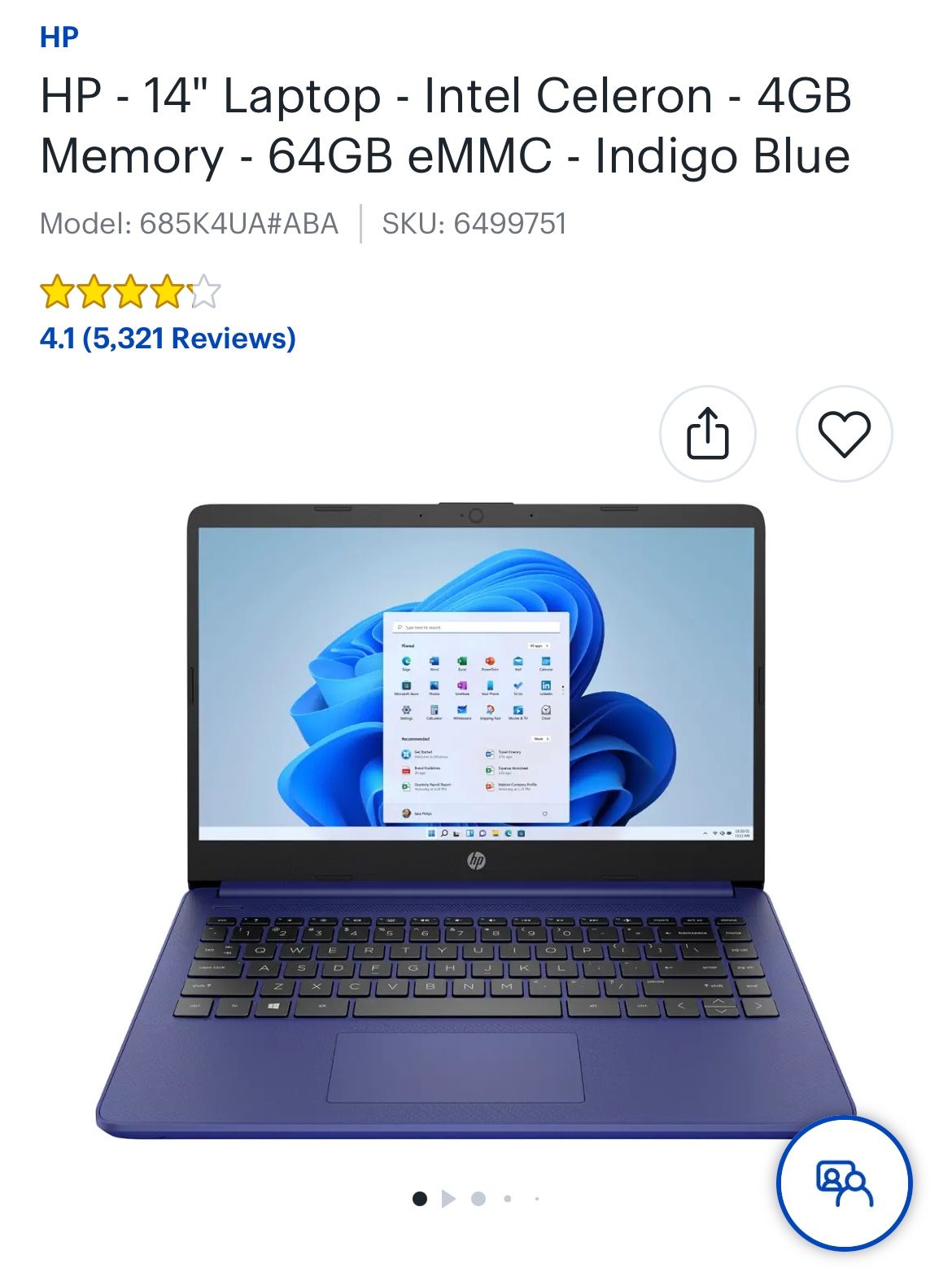952x1268 pixels.
Task: Click the HP logo on laptop bezel
Action: [x=476, y=860]
